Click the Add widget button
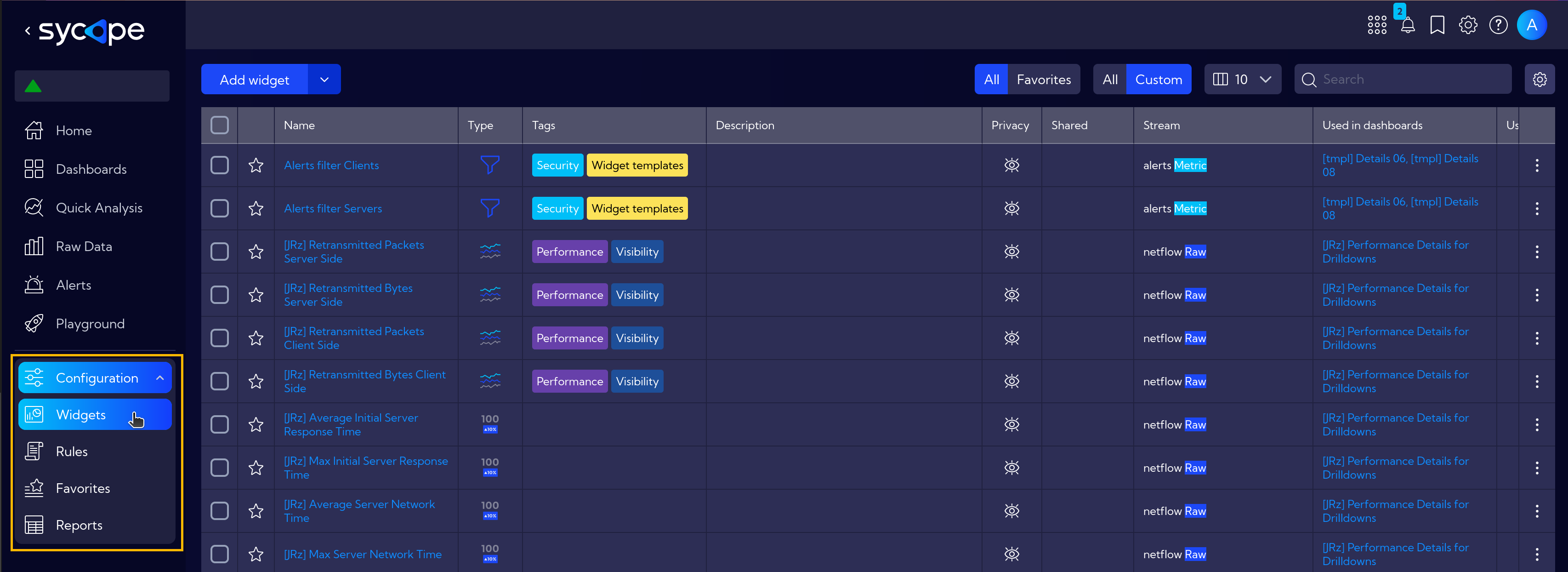 (255, 79)
